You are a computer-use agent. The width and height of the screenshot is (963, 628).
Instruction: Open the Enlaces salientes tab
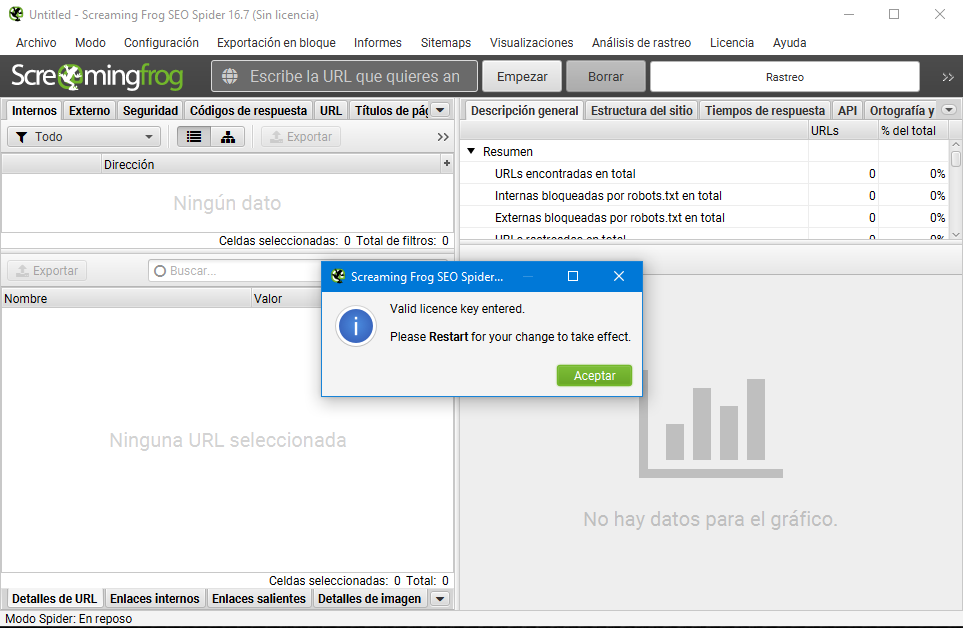click(259, 599)
